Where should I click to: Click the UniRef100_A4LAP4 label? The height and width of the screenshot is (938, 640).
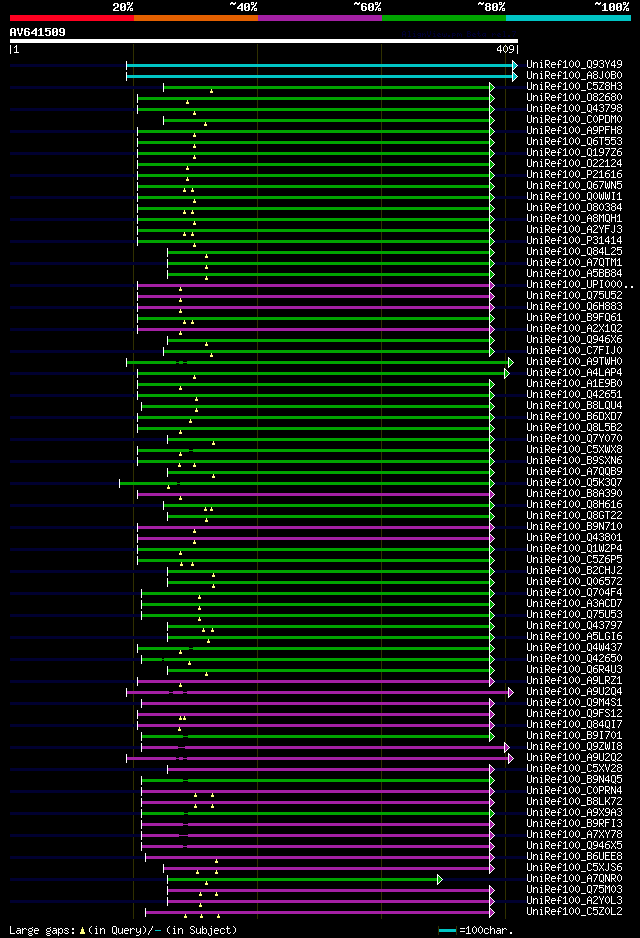click(x=574, y=372)
